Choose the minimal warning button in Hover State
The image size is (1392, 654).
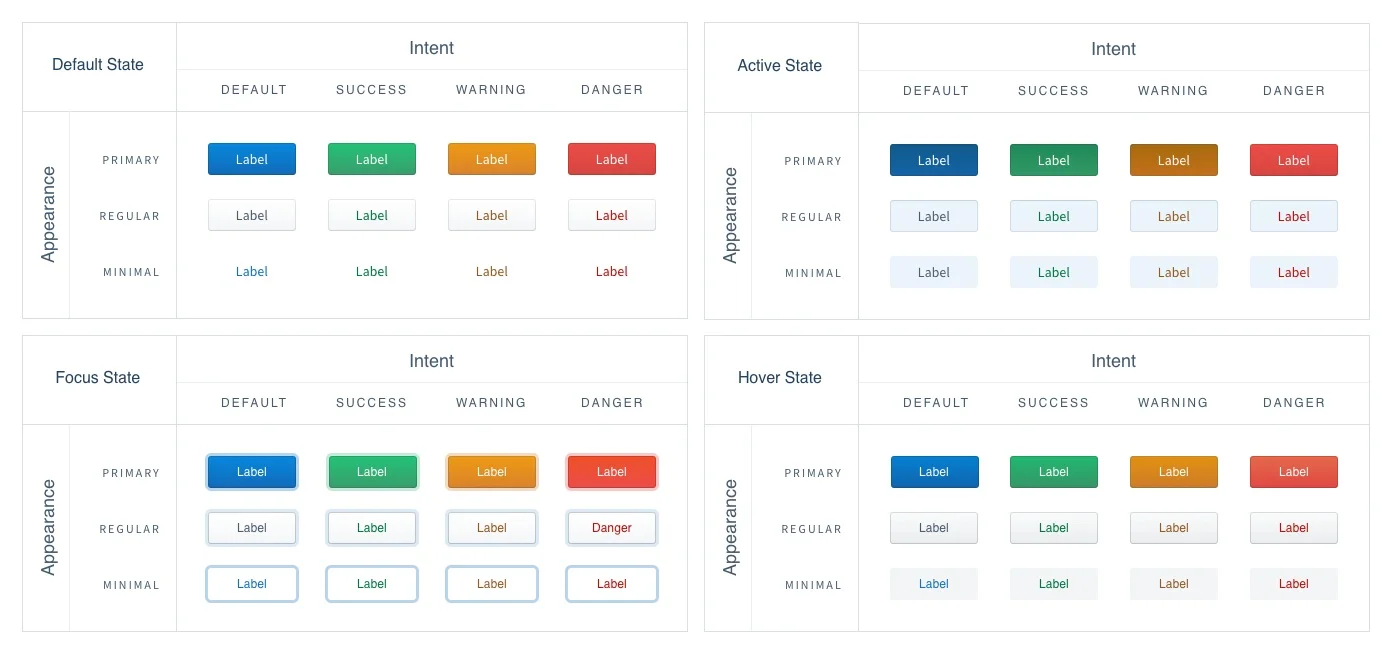(1174, 584)
